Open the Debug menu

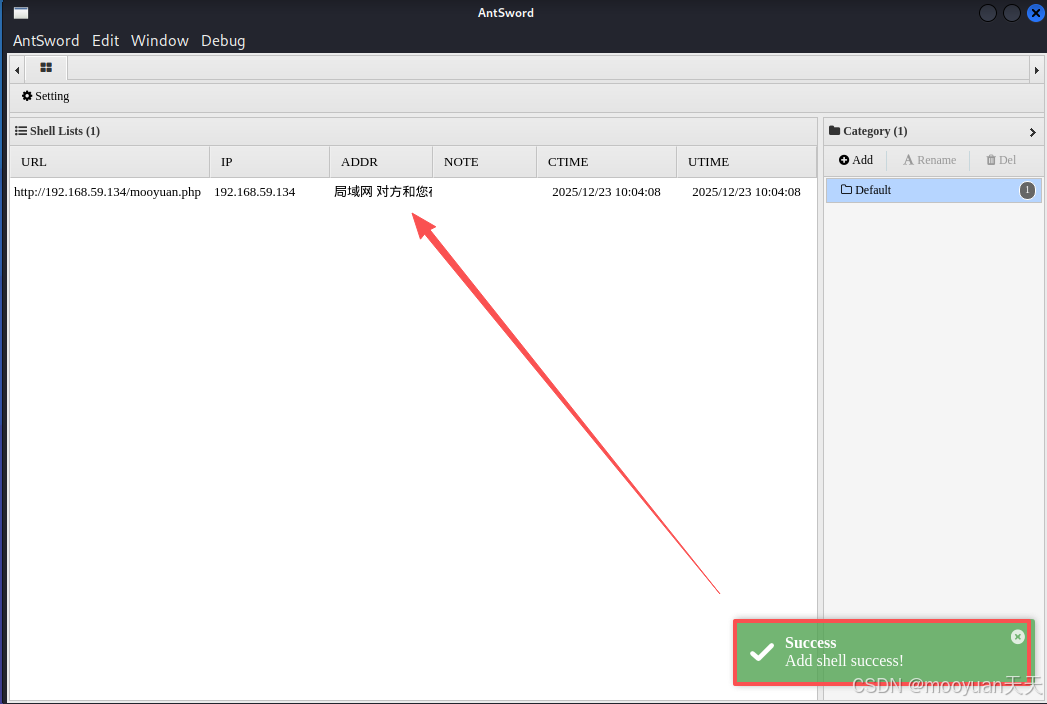coord(223,41)
